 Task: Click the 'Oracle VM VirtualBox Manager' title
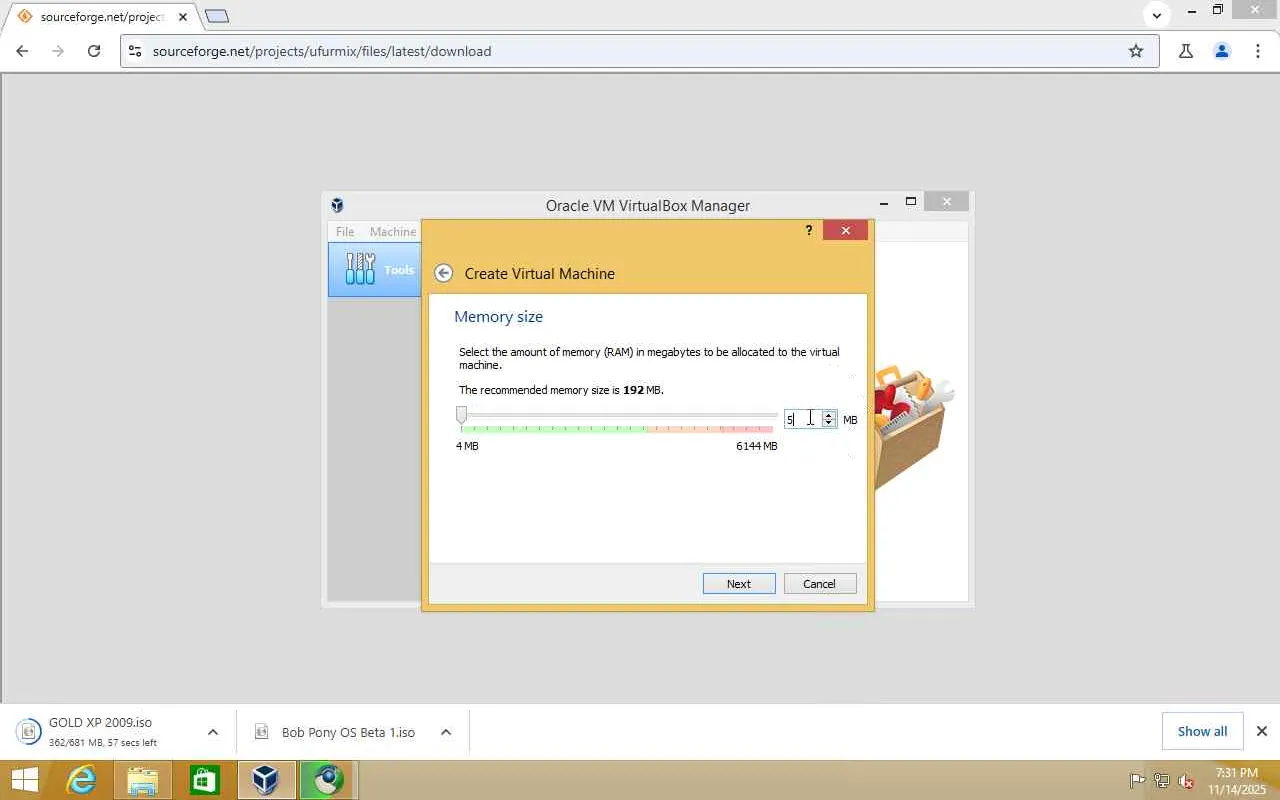[648, 206]
